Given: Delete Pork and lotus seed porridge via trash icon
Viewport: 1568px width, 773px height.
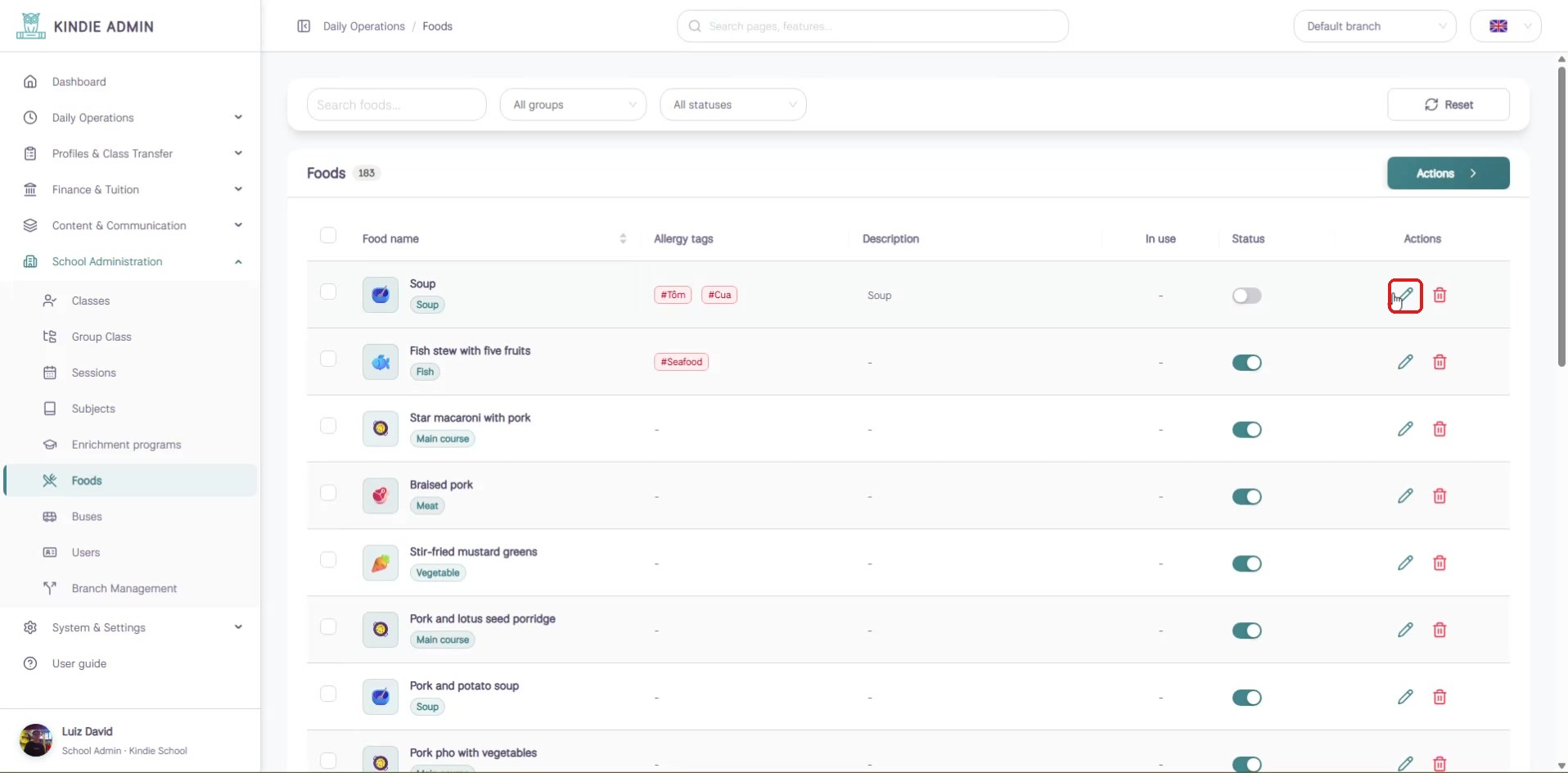Looking at the screenshot, I should 1440,631.
